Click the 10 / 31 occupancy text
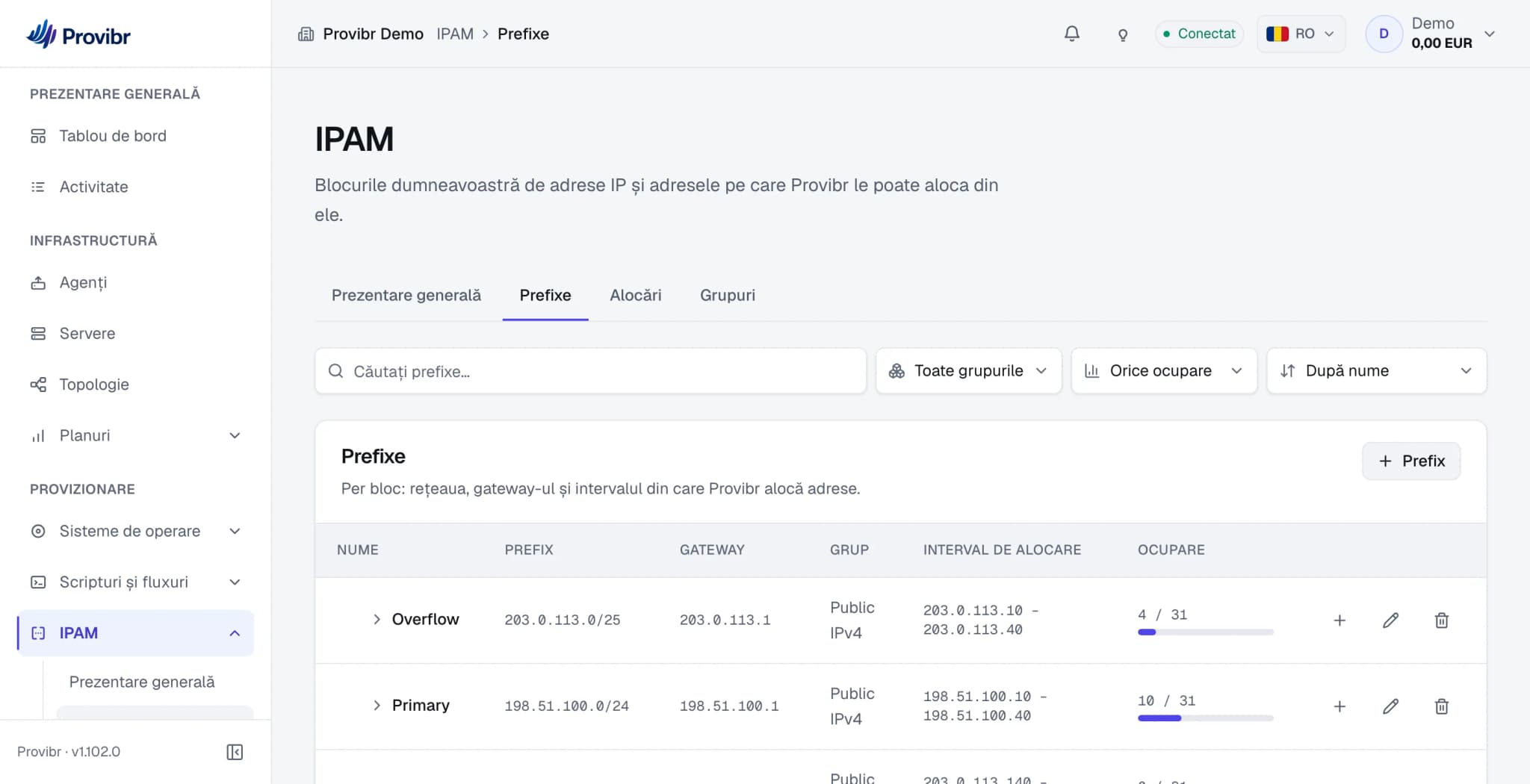This screenshot has width=1530, height=784. click(1166, 700)
